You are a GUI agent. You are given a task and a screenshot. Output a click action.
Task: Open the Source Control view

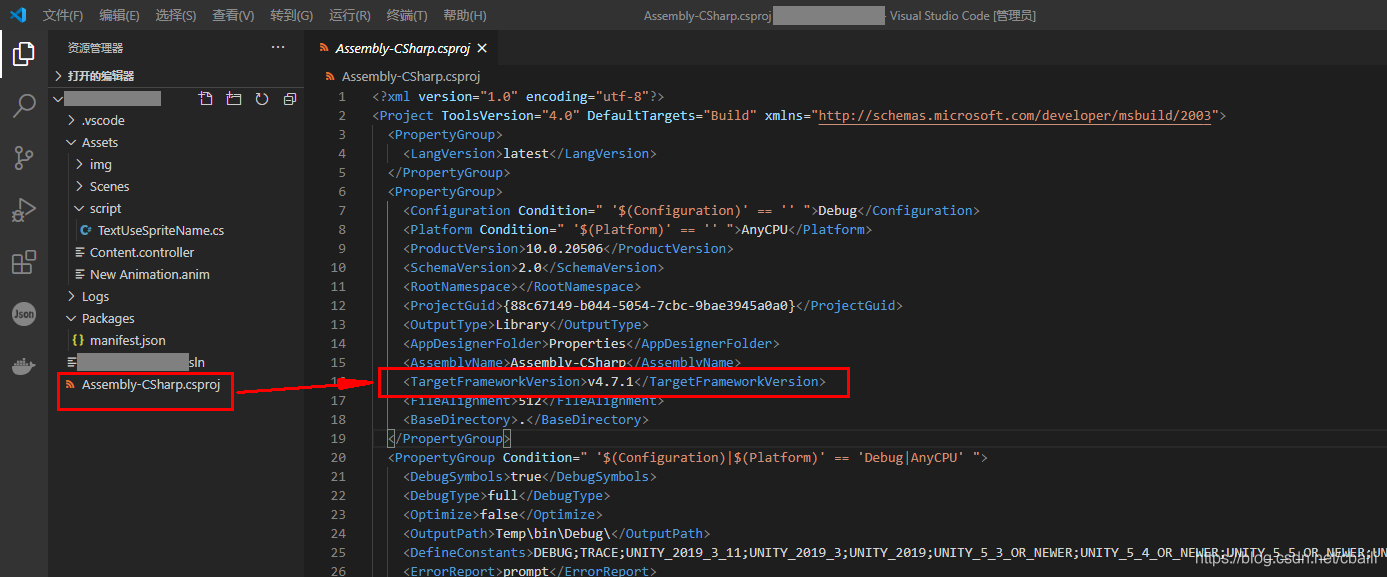[24, 157]
